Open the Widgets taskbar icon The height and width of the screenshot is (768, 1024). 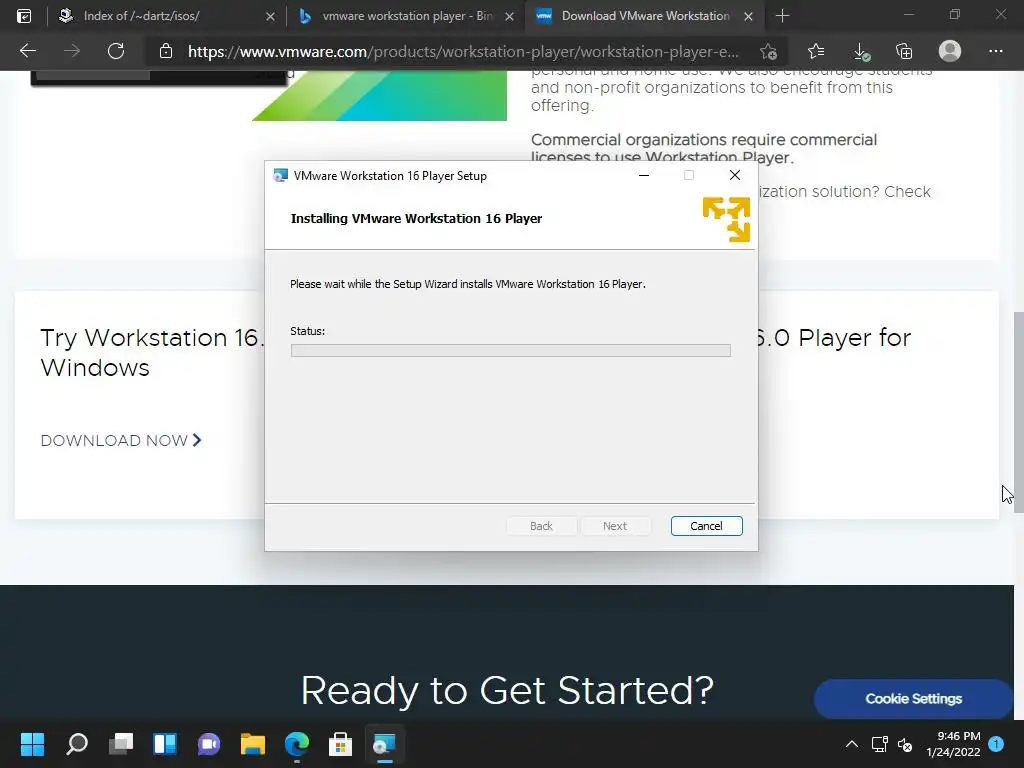(165, 744)
